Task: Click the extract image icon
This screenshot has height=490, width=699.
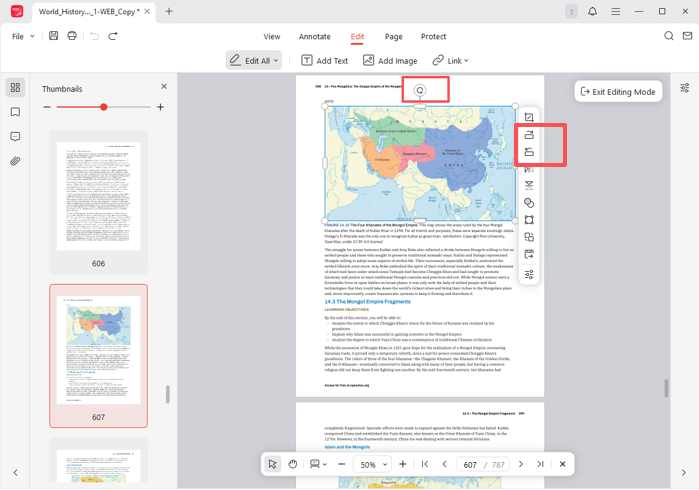Action: pyautogui.click(x=529, y=254)
